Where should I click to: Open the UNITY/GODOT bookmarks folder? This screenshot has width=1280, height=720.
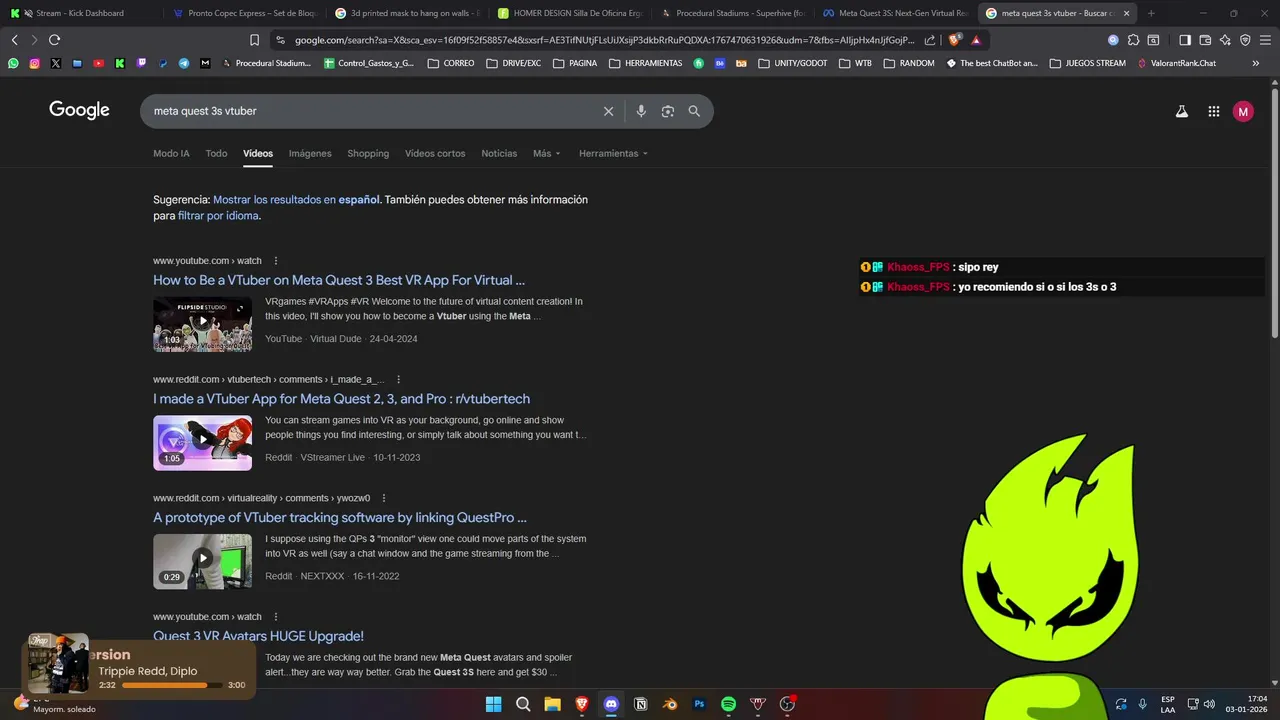point(793,63)
